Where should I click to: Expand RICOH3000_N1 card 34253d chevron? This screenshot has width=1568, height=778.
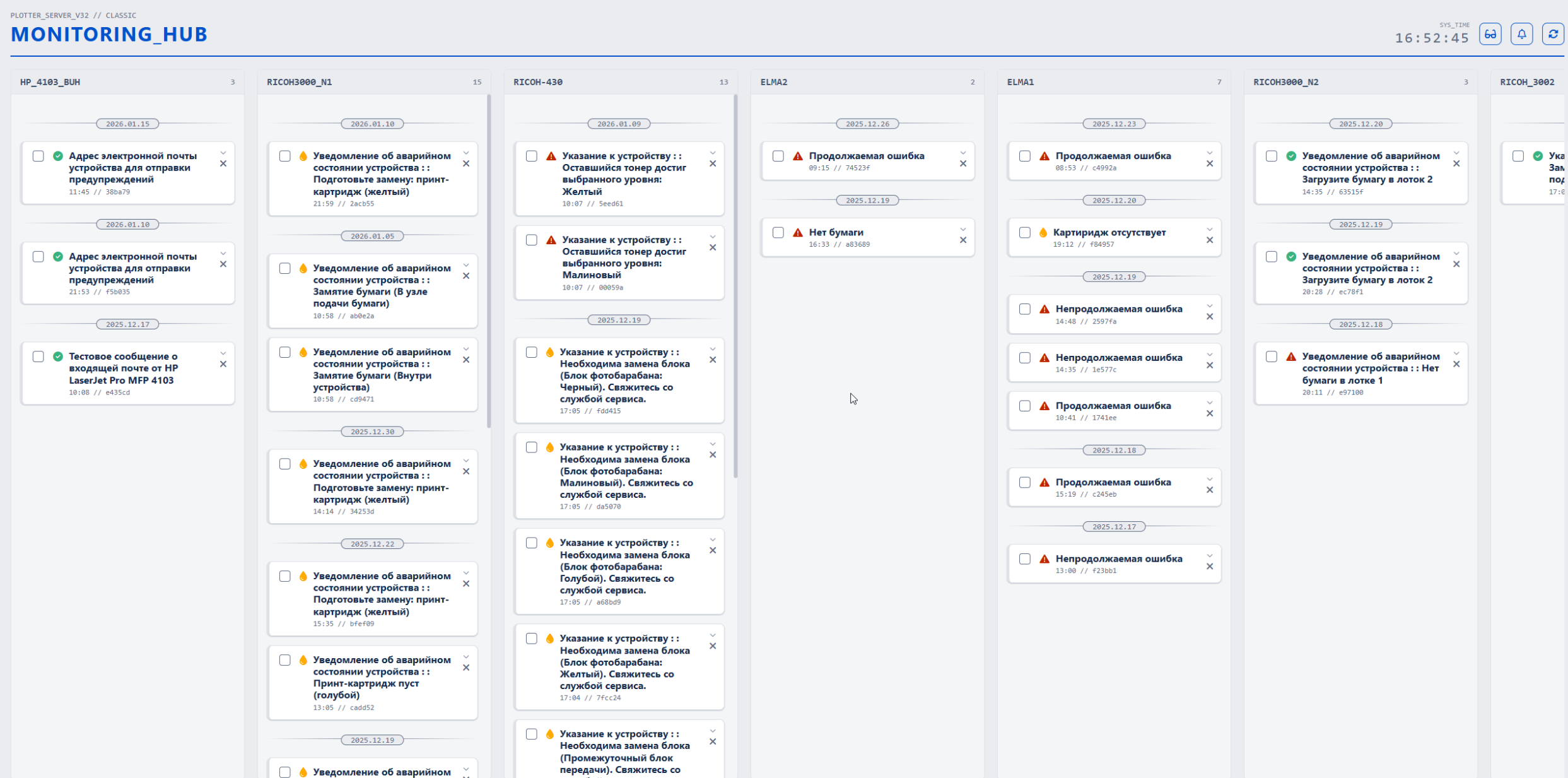pyautogui.click(x=466, y=461)
